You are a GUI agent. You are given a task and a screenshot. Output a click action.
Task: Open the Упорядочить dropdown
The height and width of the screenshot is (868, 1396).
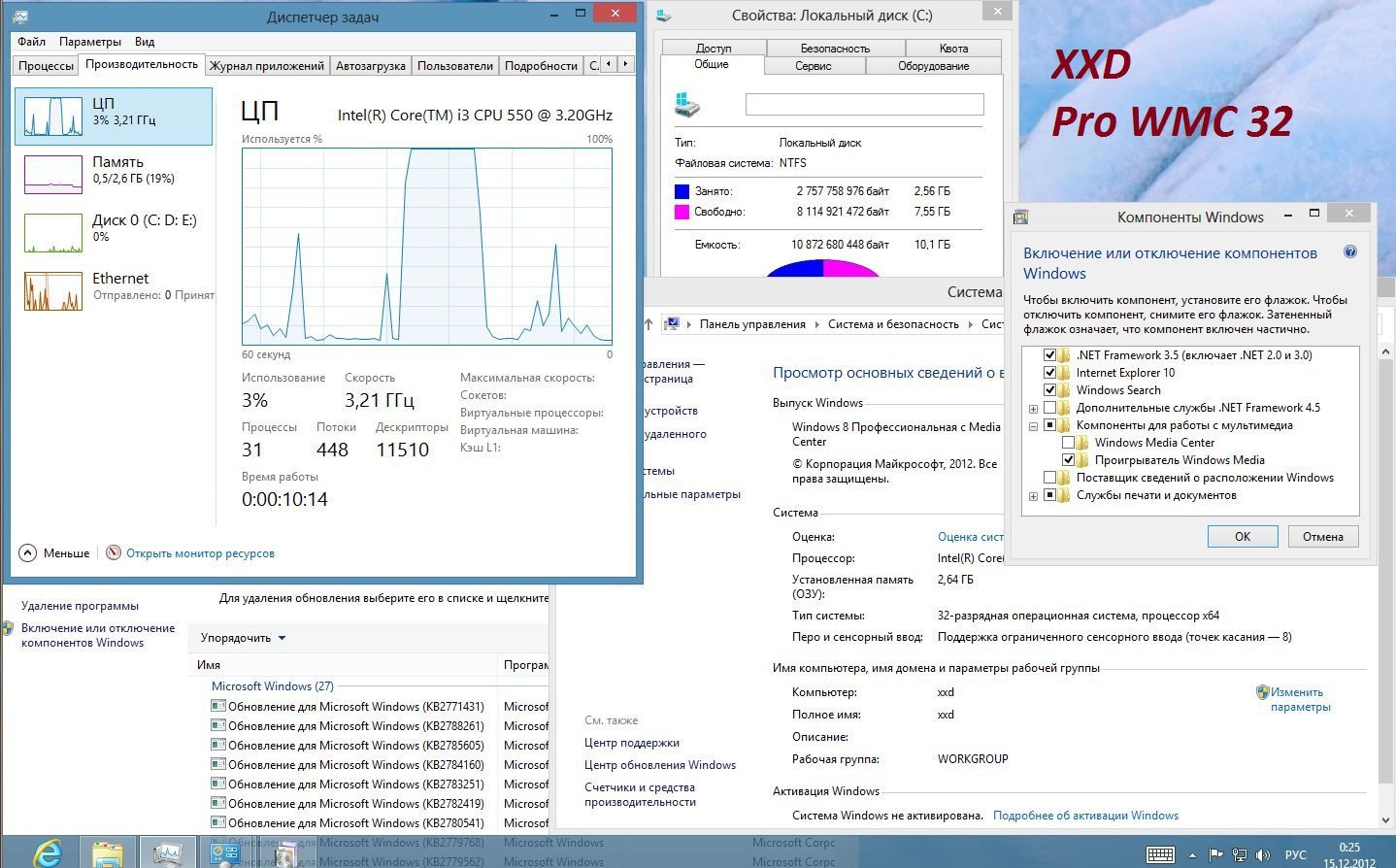[x=243, y=638]
